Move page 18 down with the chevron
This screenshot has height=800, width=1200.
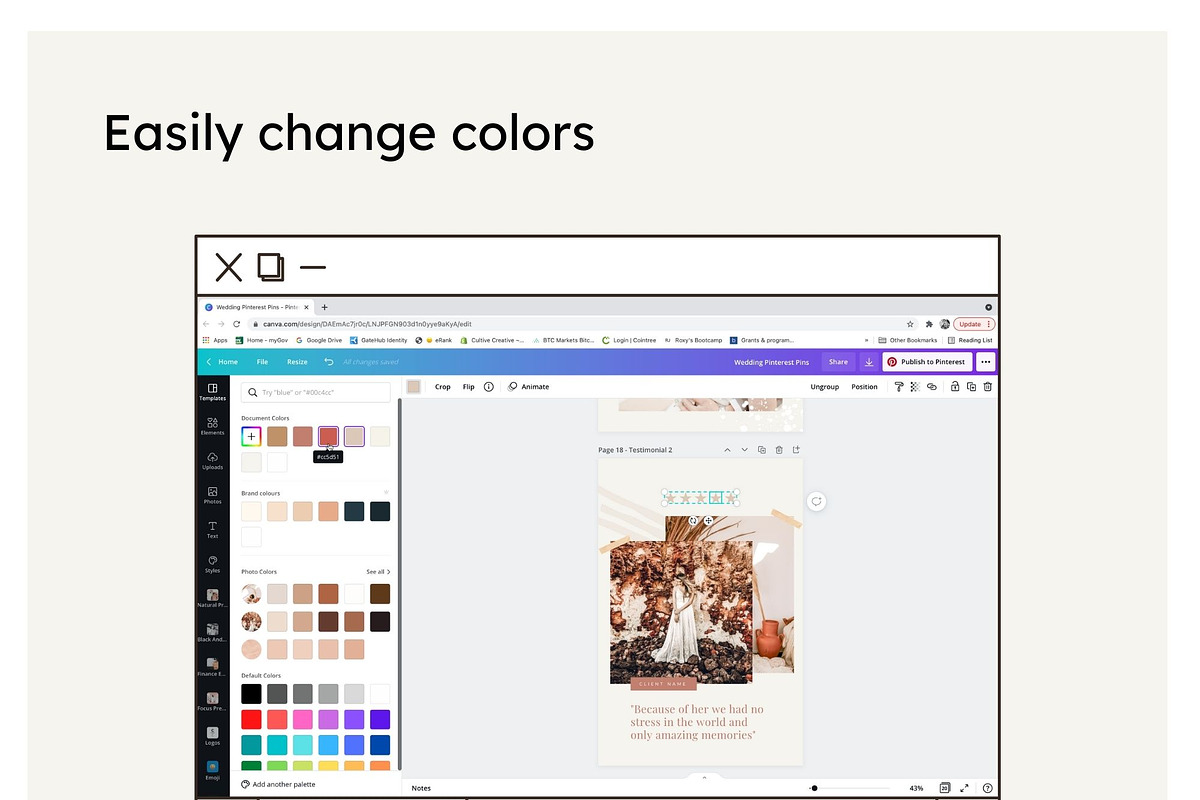point(744,450)
